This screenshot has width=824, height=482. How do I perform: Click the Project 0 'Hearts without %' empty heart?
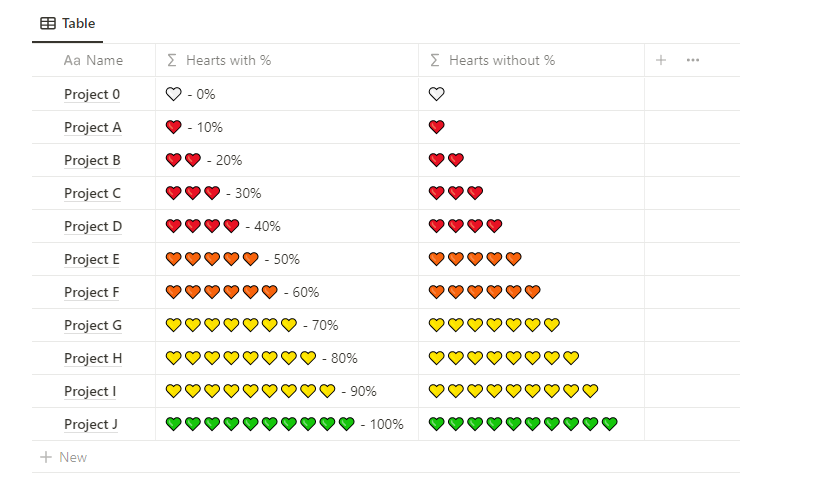pyautogui.click(x=436, y=94)
